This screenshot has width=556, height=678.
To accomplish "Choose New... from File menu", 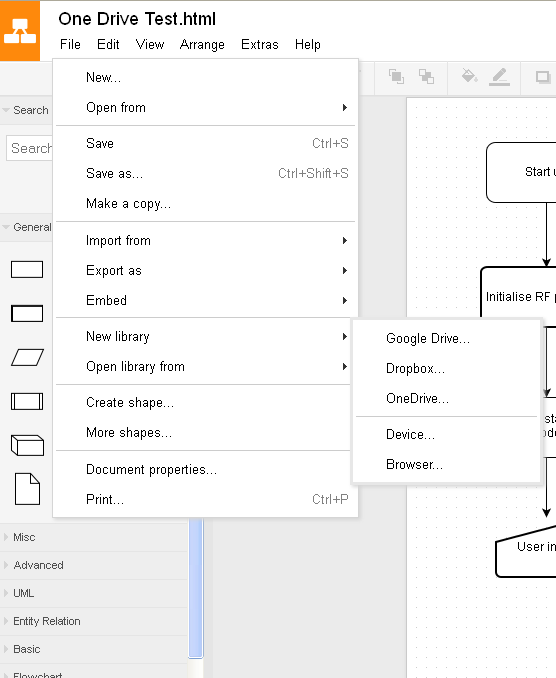I will (x=205, y=77).
